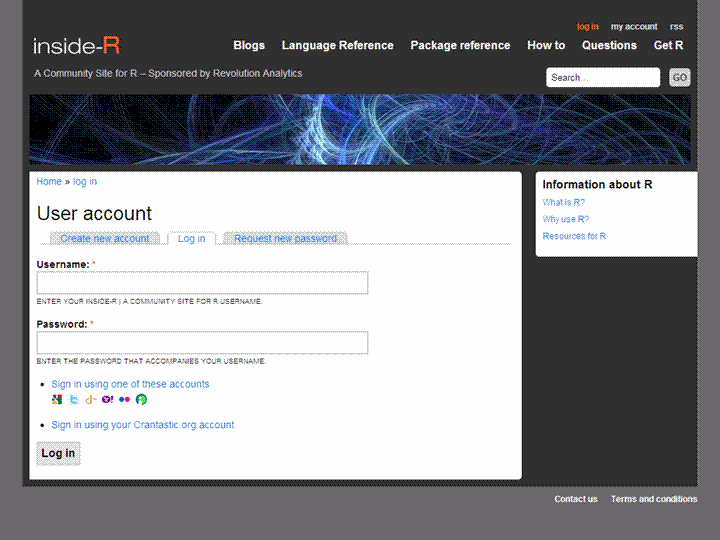Switch to Create new account tab
Image resolution: width=720 pixels, height=540 pixels.
104,238
